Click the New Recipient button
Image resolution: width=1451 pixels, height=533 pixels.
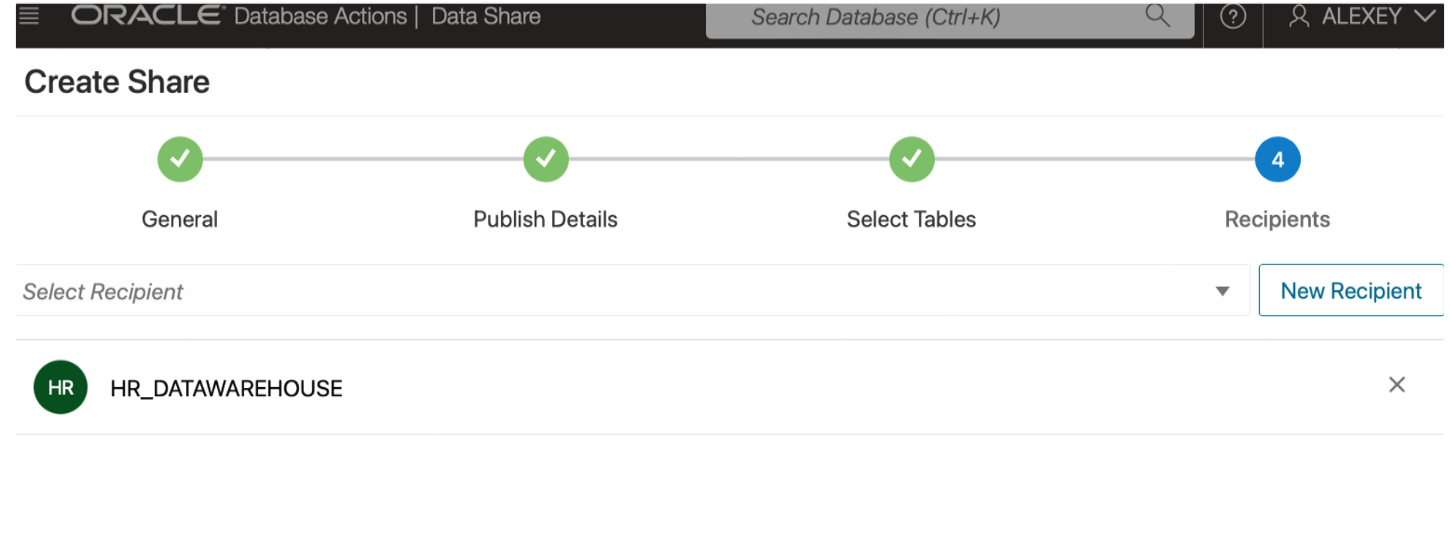point(1351,291)
